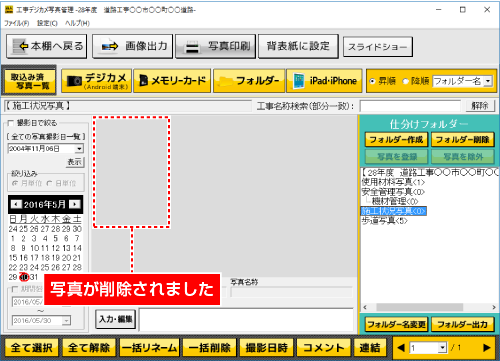
Task: Open 画像出力 image export
Action: [133, 46]
